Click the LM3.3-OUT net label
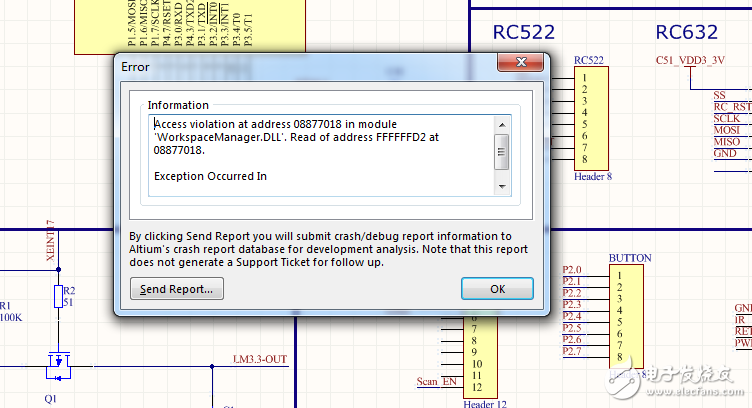 pyautogui.click(x=260, y=359)
